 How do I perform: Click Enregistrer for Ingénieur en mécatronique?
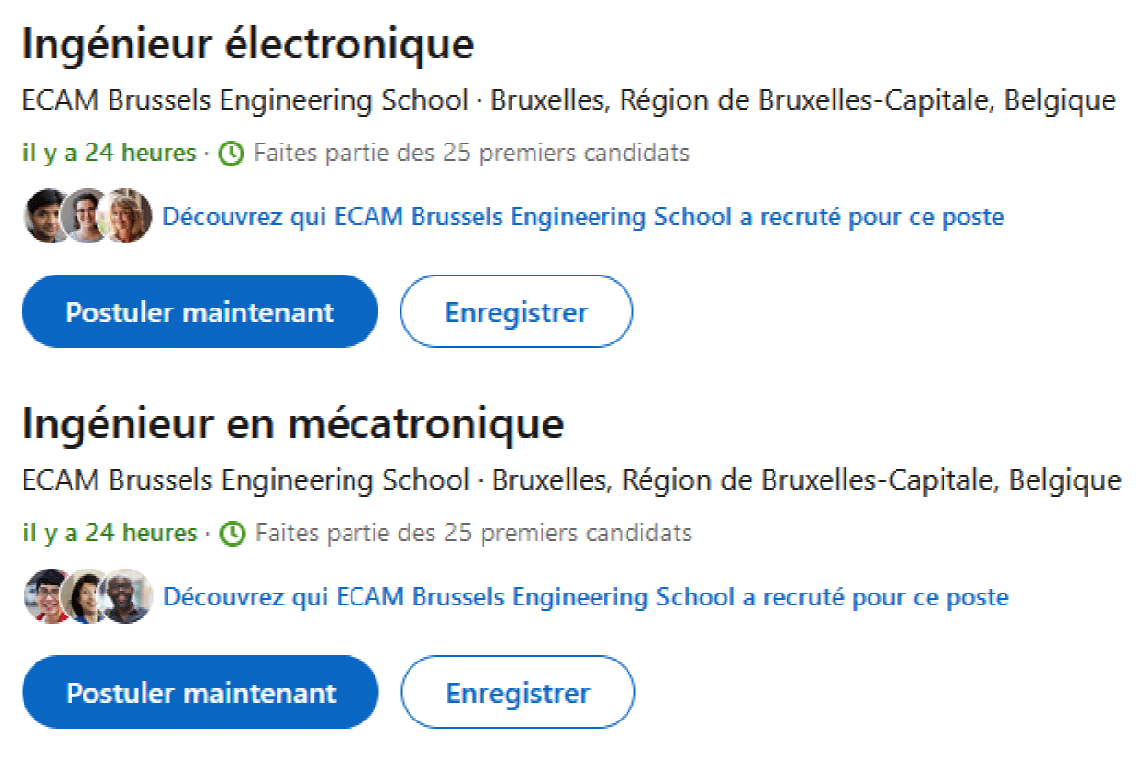518,692
